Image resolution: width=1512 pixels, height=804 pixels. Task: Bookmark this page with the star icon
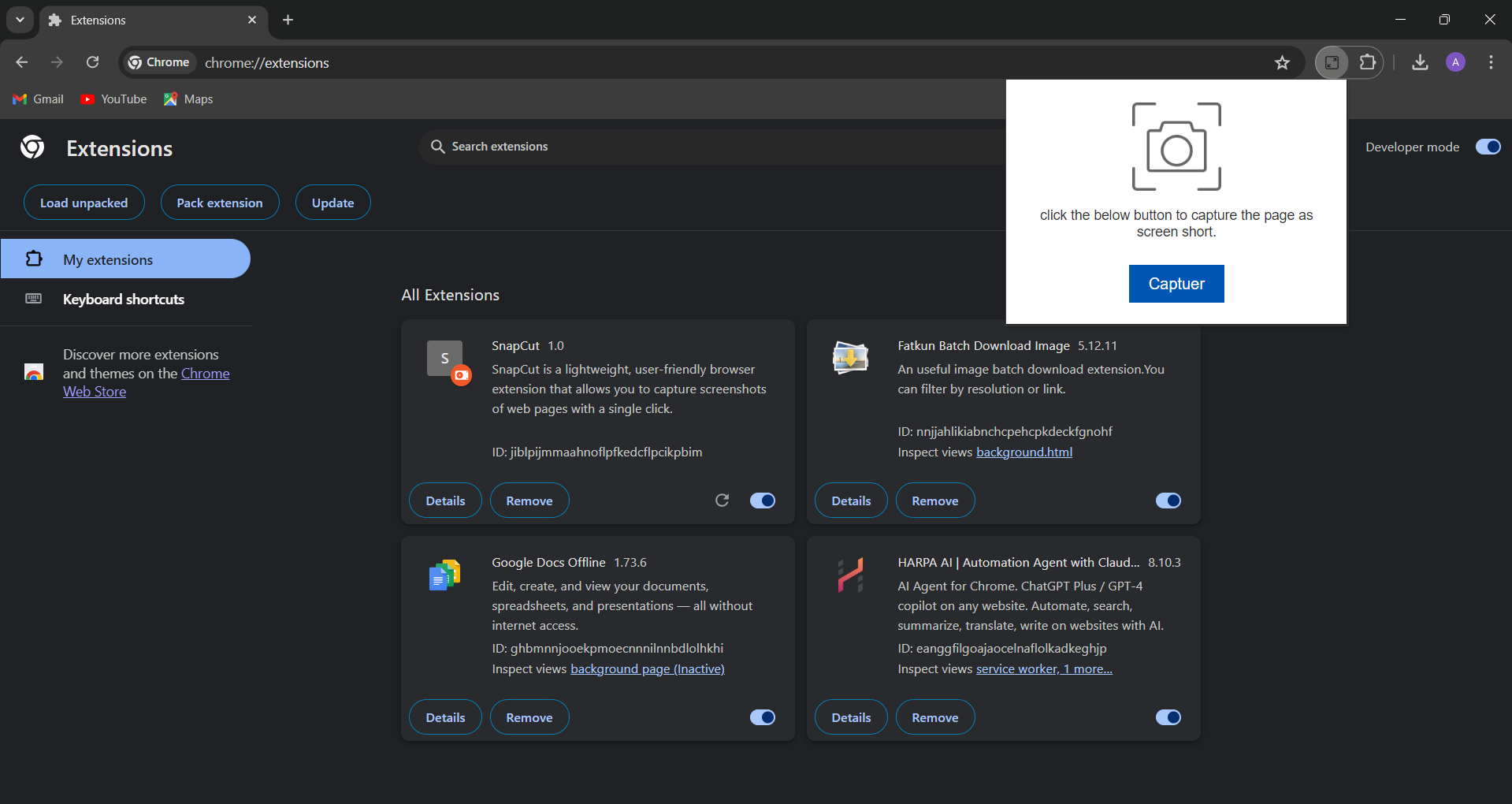point(1282,62)
